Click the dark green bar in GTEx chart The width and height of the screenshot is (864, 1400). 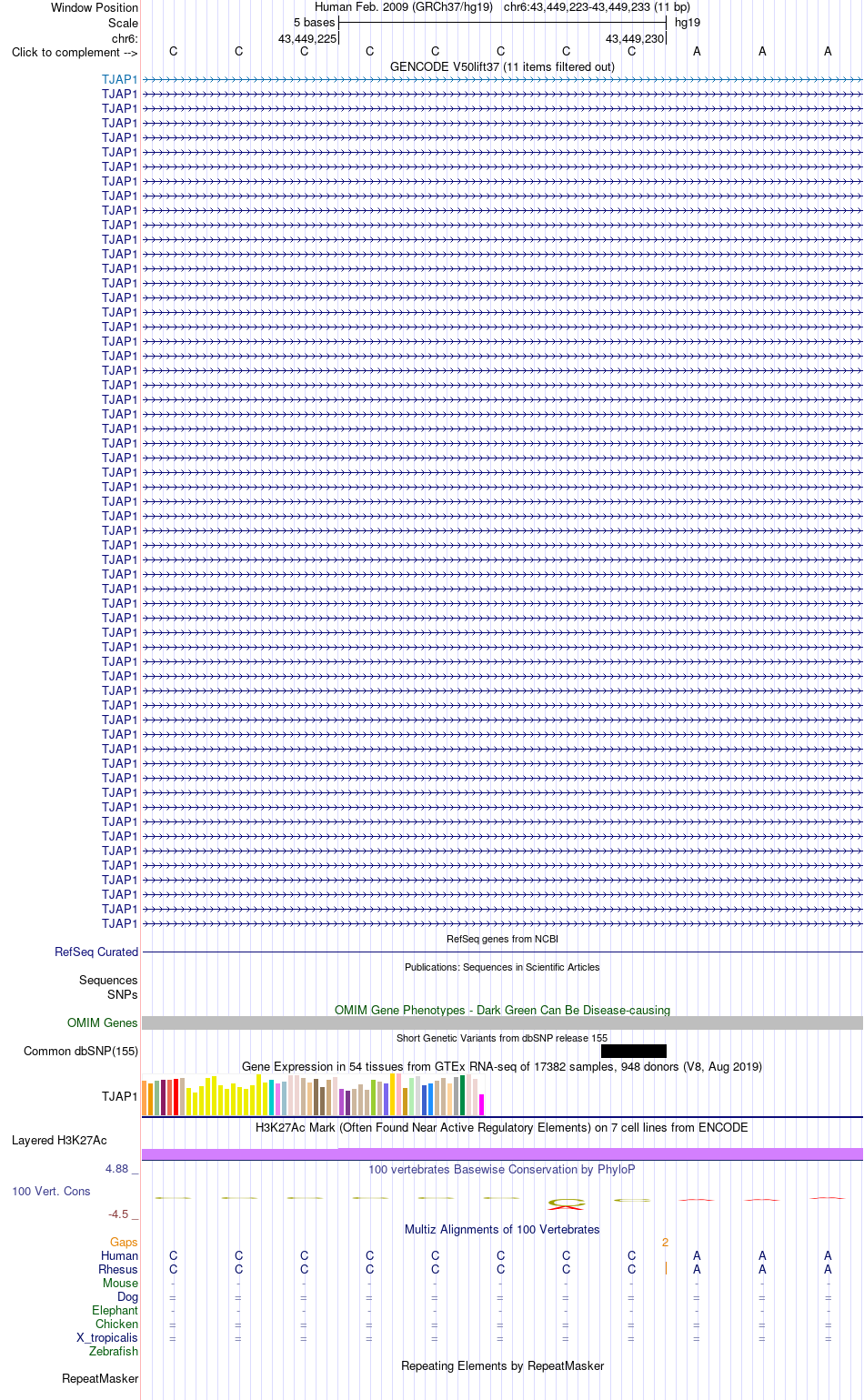coord(463,1095)
